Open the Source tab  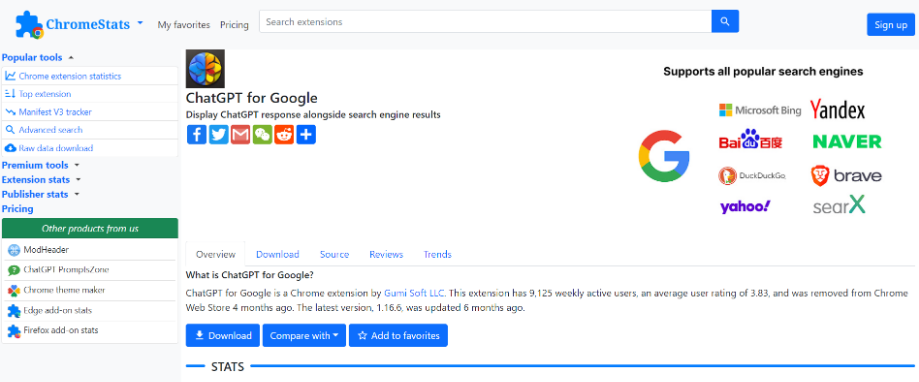coord(335,254)
